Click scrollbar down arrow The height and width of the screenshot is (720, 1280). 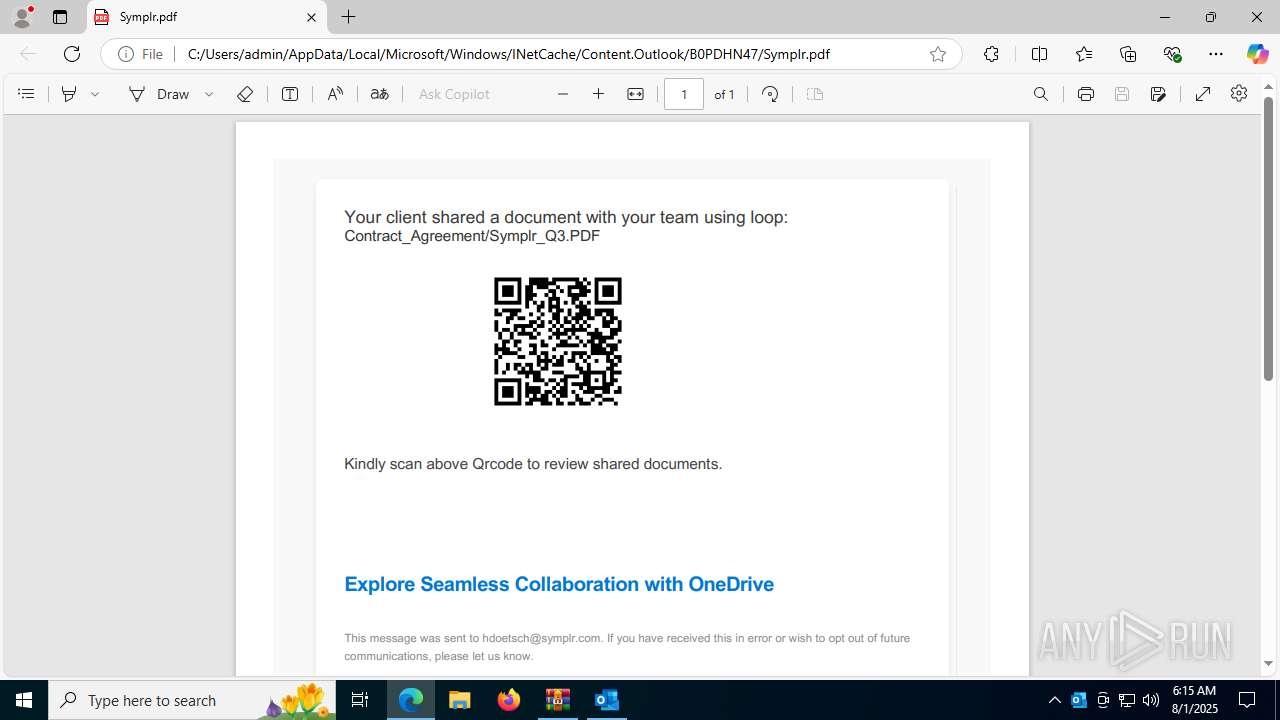tap(1268, 664)
